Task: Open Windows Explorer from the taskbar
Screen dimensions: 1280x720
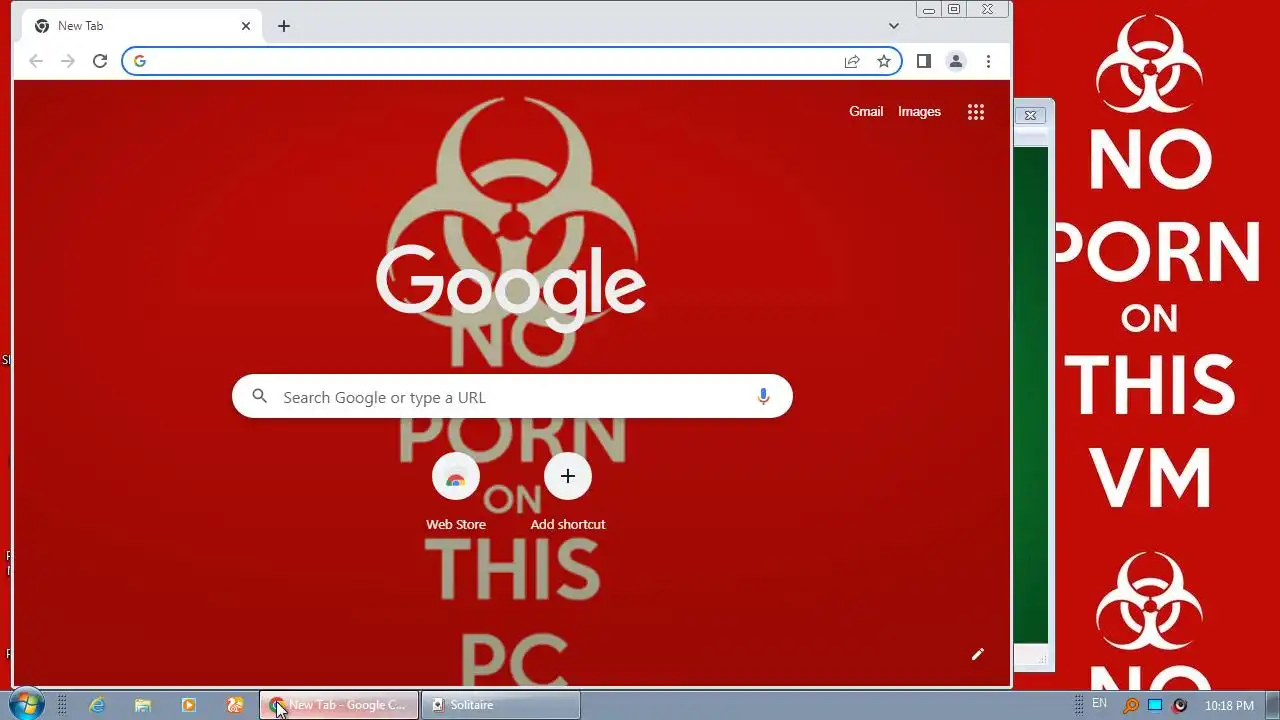Action: point(143,705)
